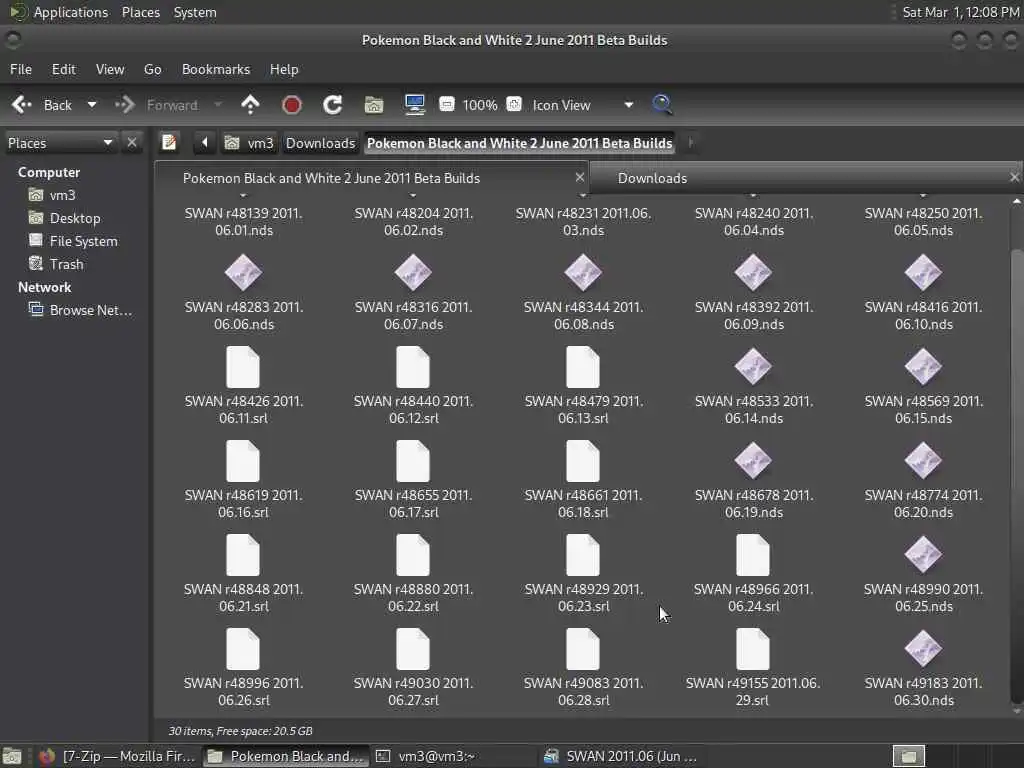The image size is (1024, 768).
Task: Select the SWAN r48392 2011.06.09.nds icon
Action: (753, 273)
